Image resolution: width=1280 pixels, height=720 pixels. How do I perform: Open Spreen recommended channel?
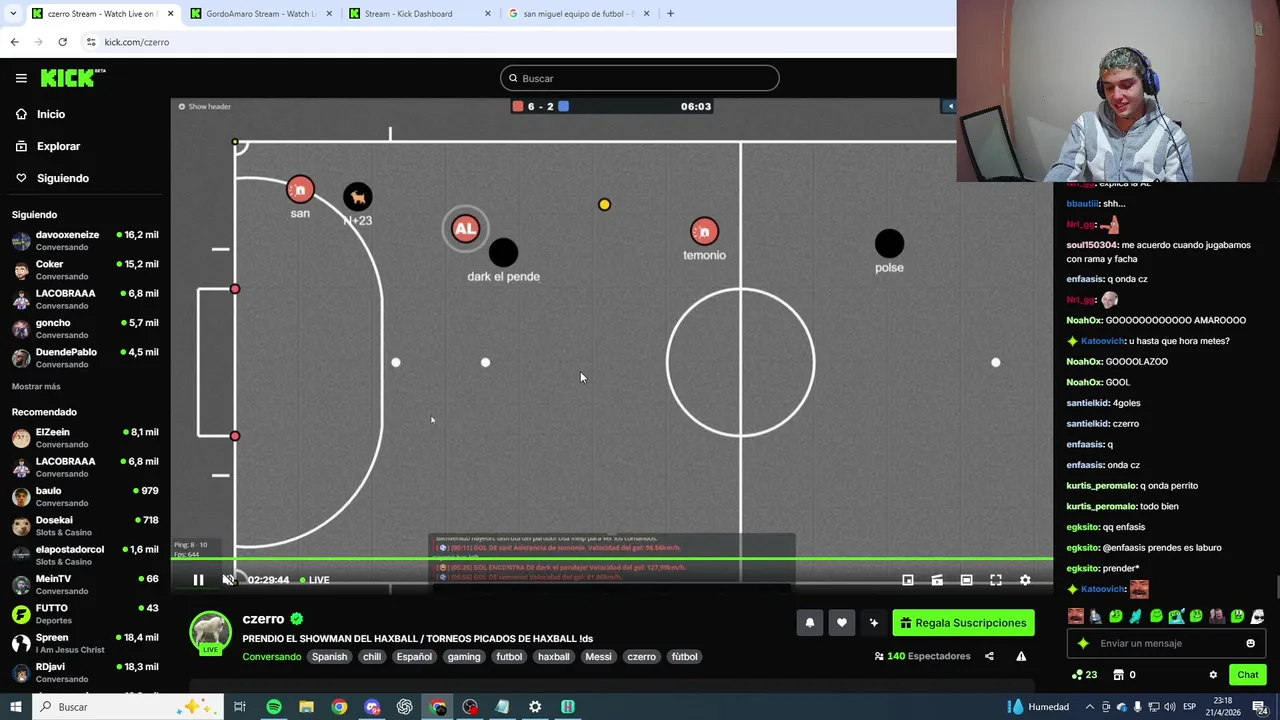[85, 643]
